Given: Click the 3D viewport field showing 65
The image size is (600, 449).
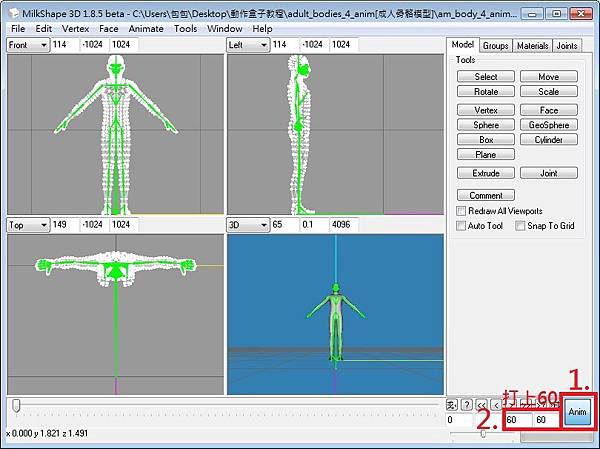Looking at the screenshot, I should coord(285,225).
